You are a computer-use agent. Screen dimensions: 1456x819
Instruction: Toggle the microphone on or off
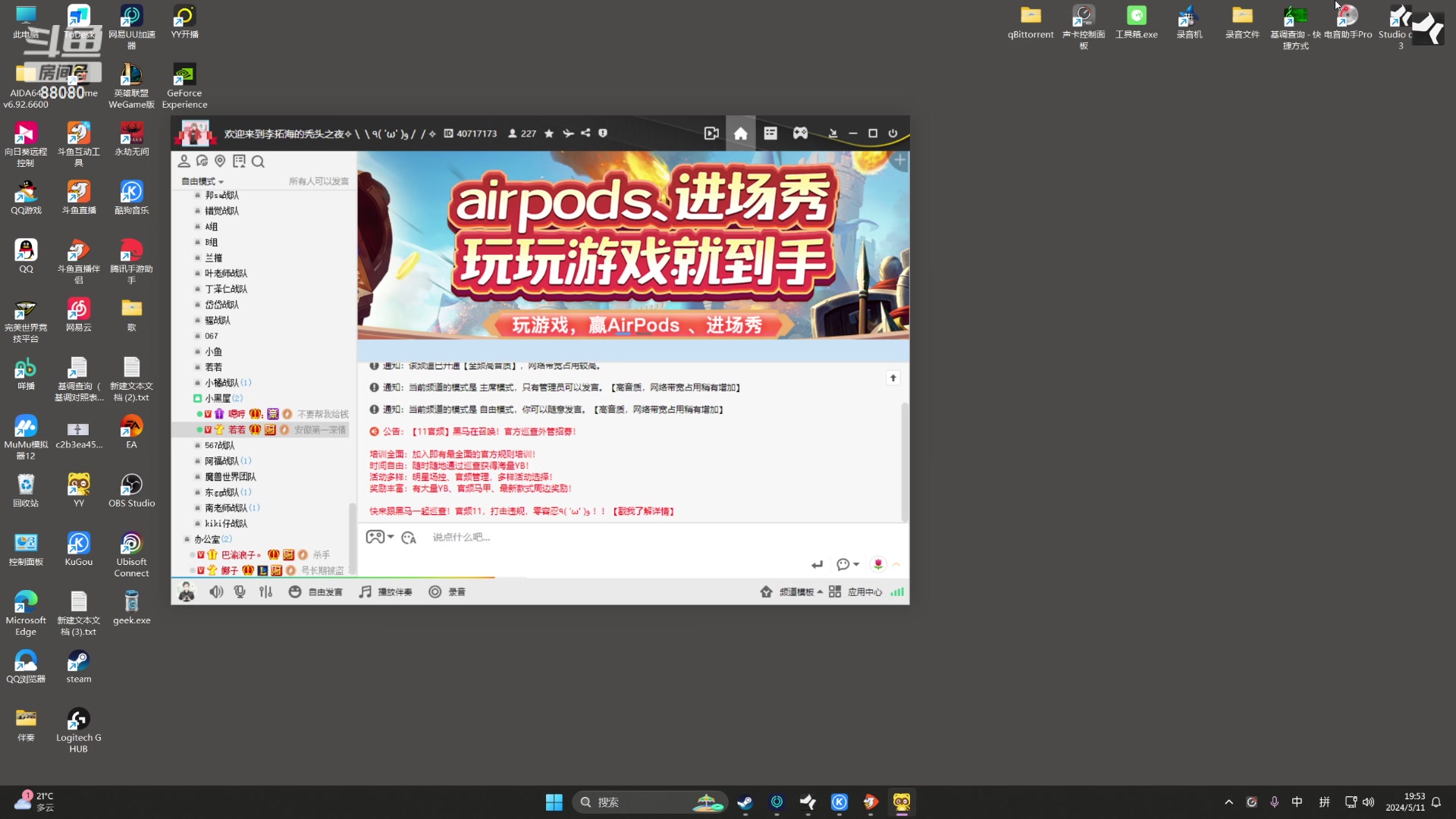click(240, 591)
